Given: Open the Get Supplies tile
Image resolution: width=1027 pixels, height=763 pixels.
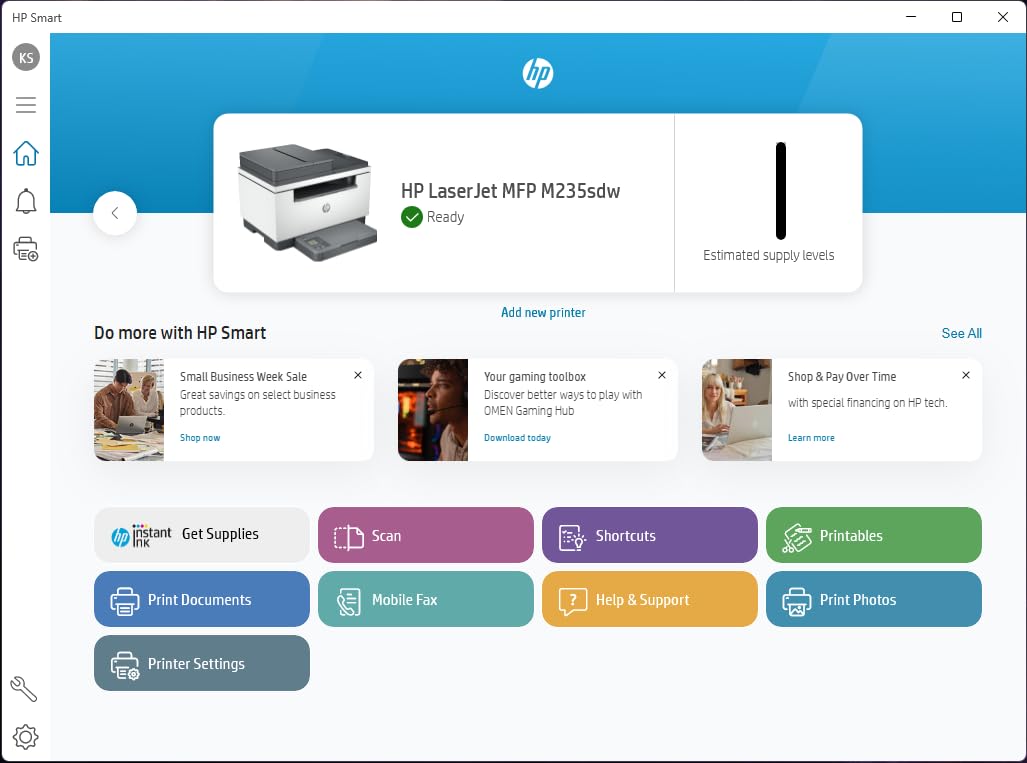Looking at the screenshot, I should [202, 535].
